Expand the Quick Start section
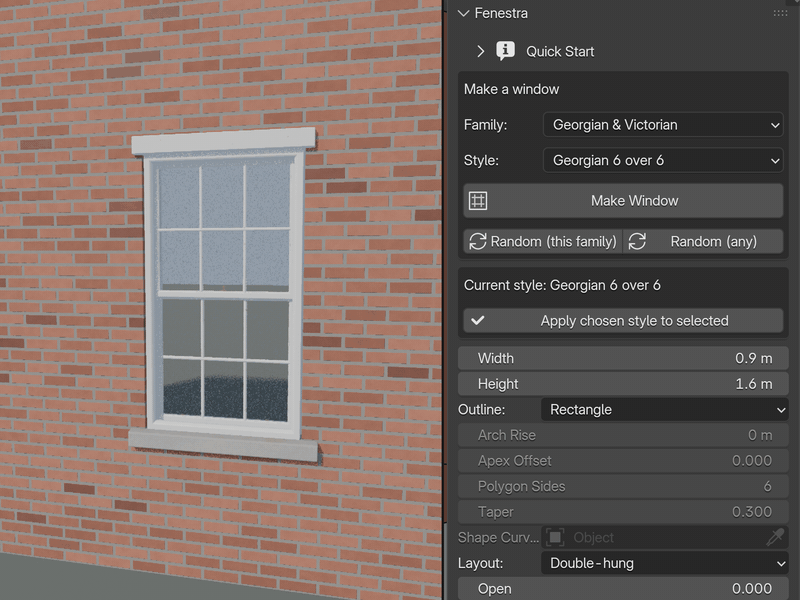Viewport: 800px width, 600px height. click(480, 51)
